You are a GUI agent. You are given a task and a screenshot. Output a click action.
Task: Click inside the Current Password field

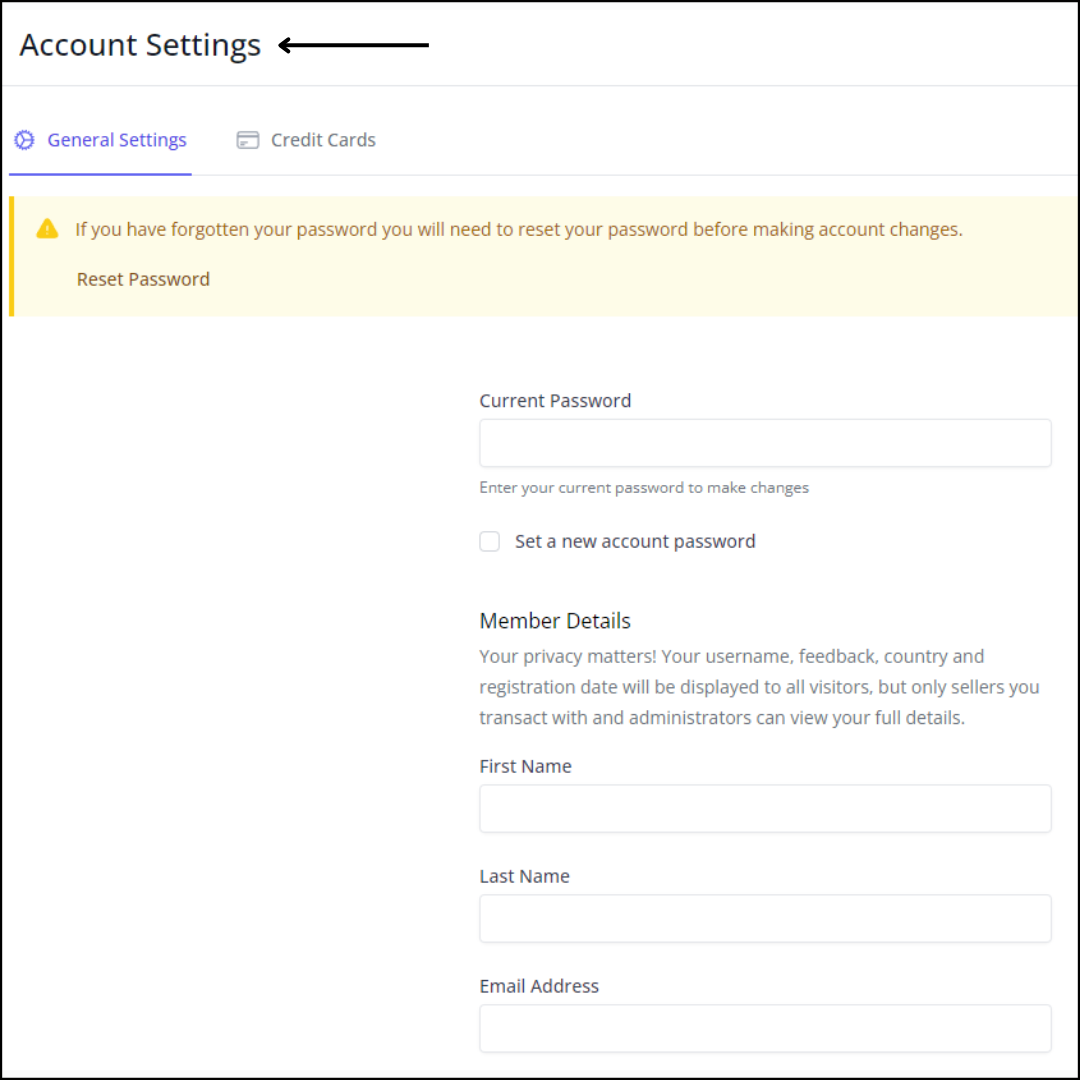click(765, 443)
